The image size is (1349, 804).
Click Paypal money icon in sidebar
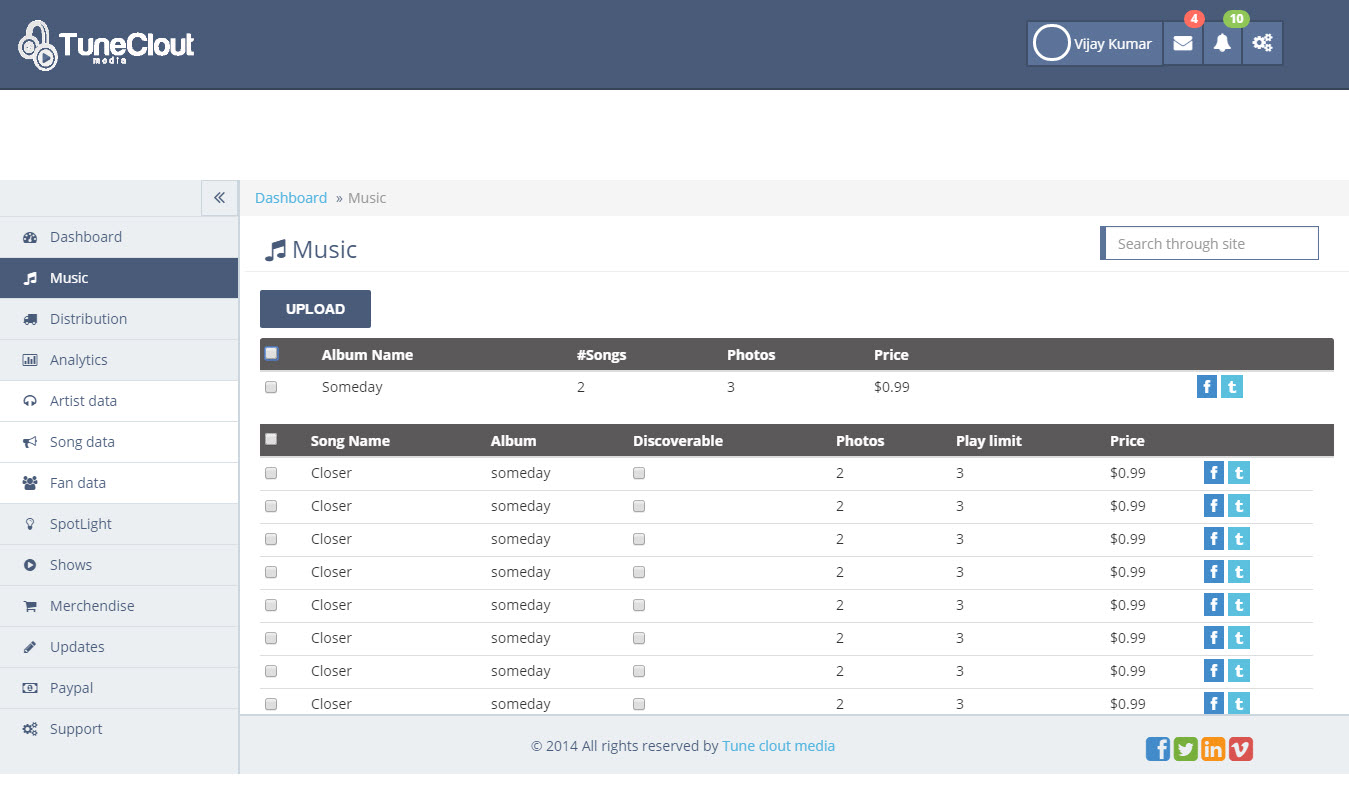pyautogui.click(x=30, y=689)
